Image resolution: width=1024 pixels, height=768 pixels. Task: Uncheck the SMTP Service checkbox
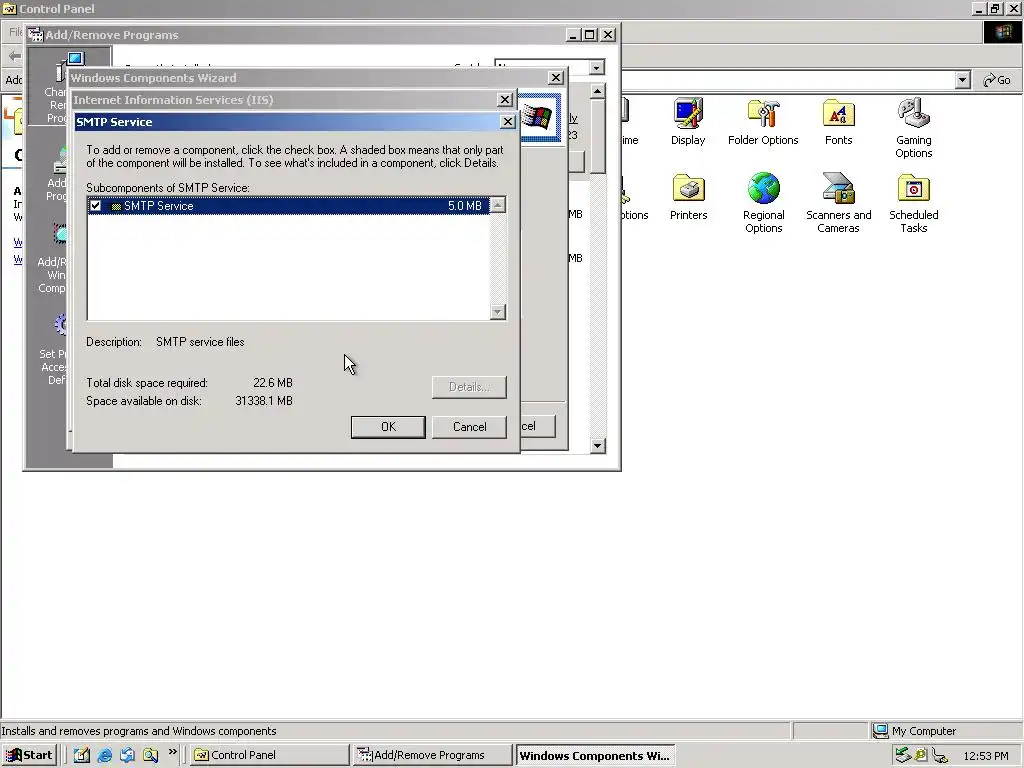(x=95, y=206)
